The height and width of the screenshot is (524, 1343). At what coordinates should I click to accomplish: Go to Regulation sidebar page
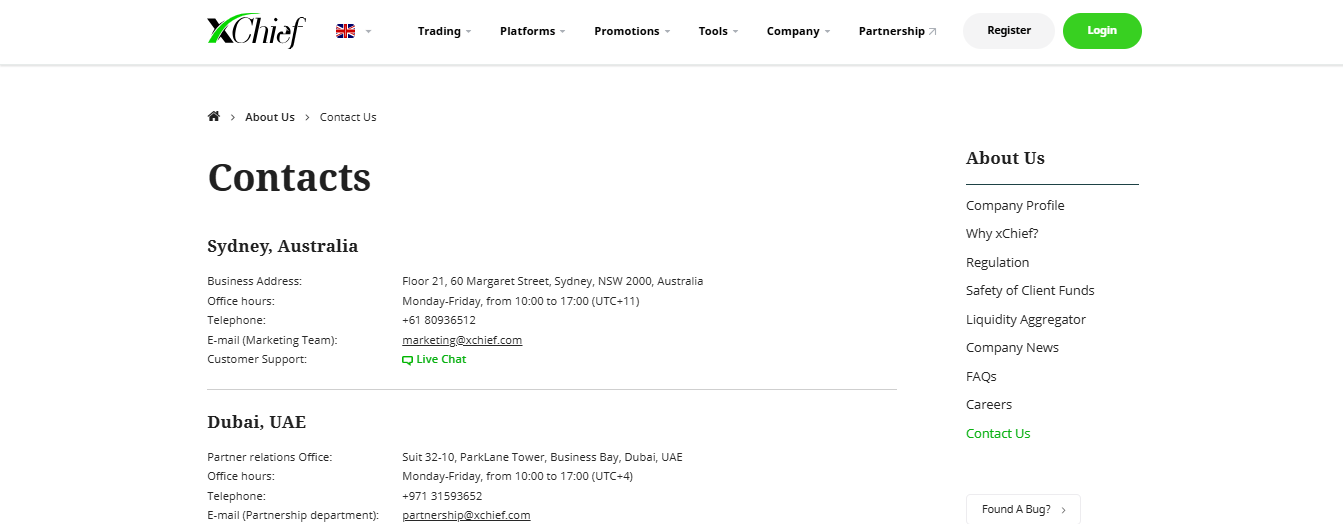click(x=997, y=262)
